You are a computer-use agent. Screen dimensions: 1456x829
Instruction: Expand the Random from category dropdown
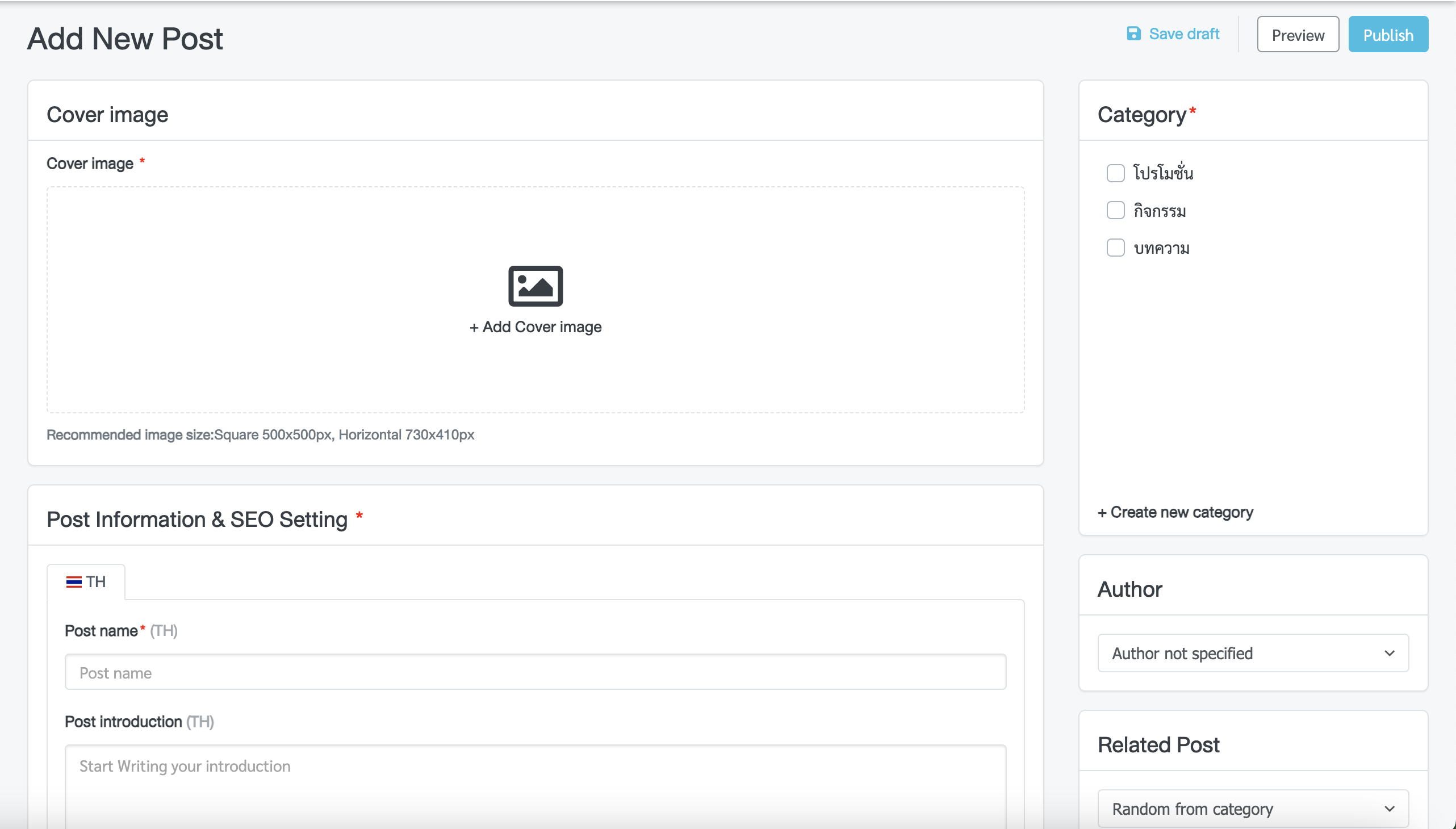(x=1253, y=809)
